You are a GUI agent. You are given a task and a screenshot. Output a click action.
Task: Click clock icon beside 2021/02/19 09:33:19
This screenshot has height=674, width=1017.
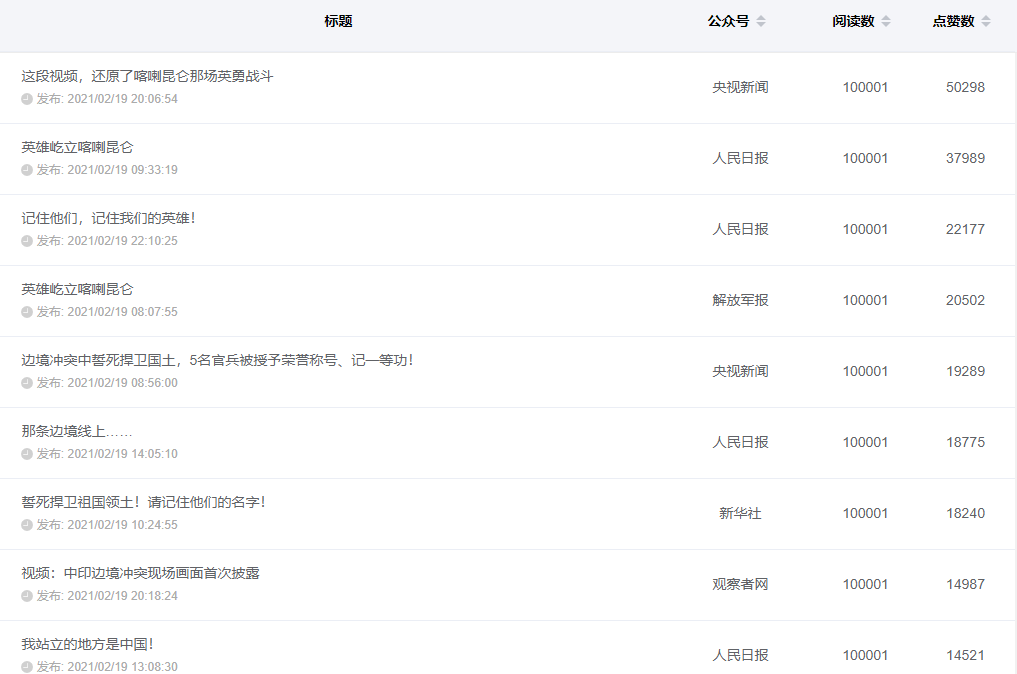coord(27,170)
